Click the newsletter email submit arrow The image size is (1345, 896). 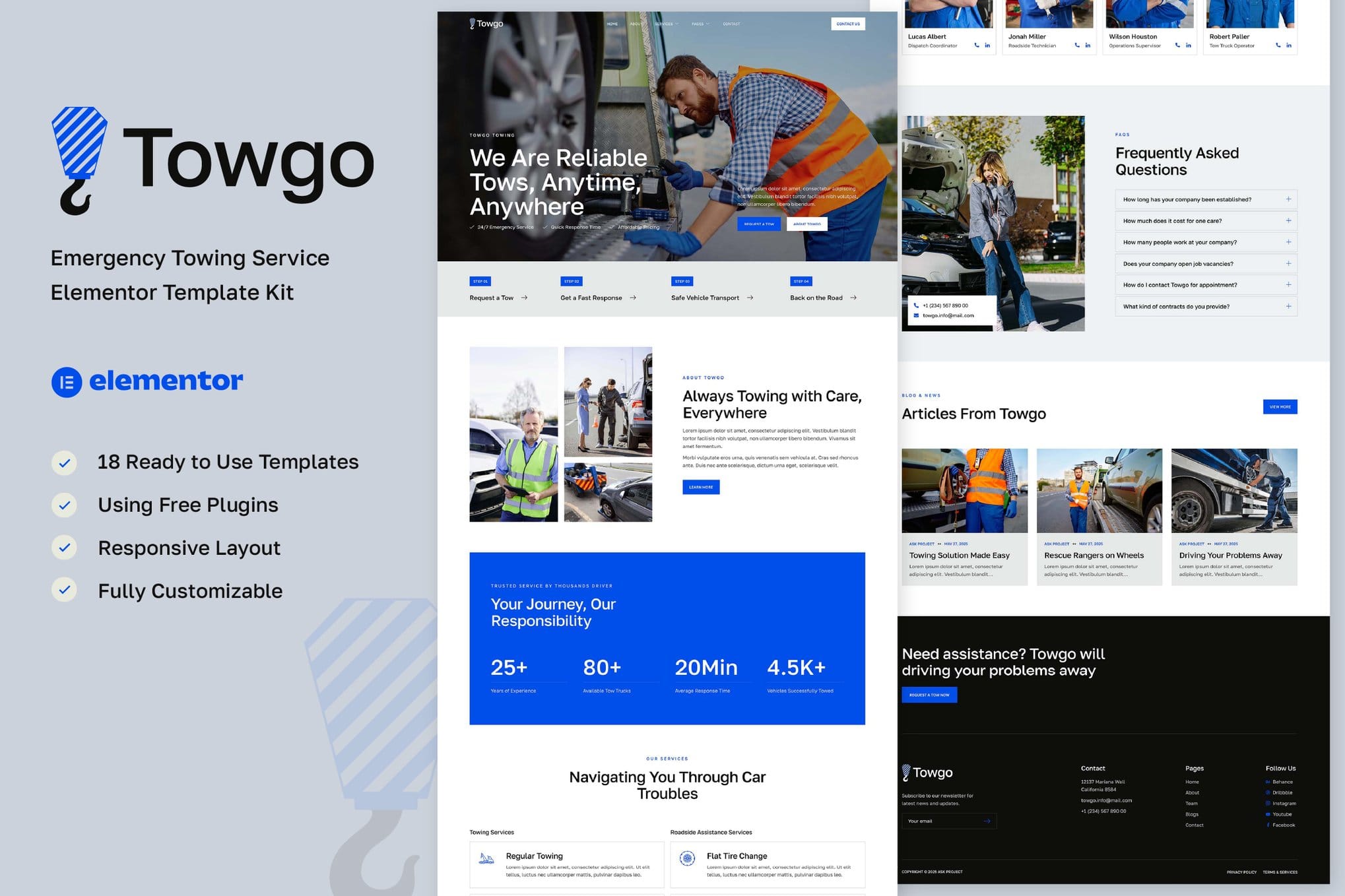(987, 821)
